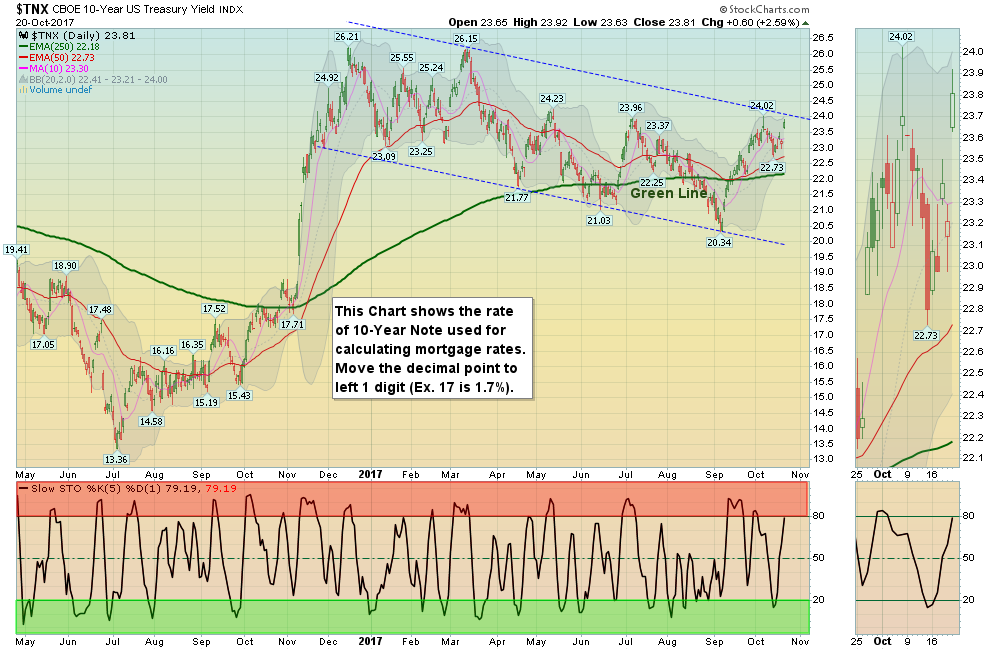
Task: Select the $TNX (Daily) 23.81 legend entry
Action: [83, 36]
